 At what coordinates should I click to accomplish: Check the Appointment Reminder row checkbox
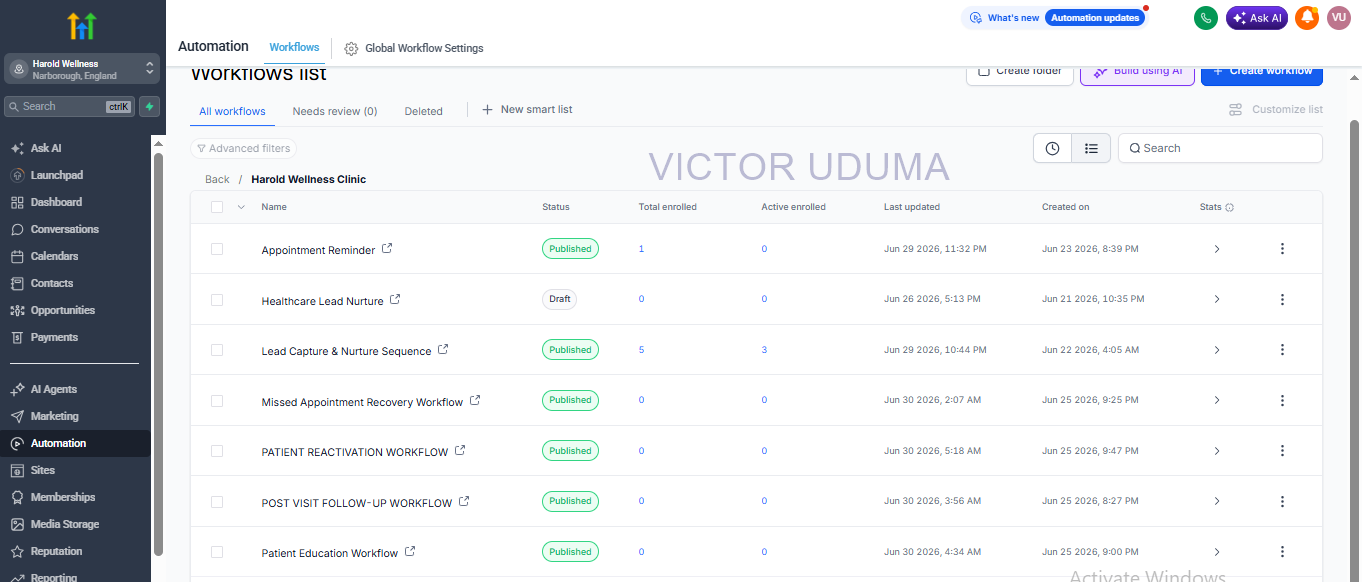pos(217,249)
